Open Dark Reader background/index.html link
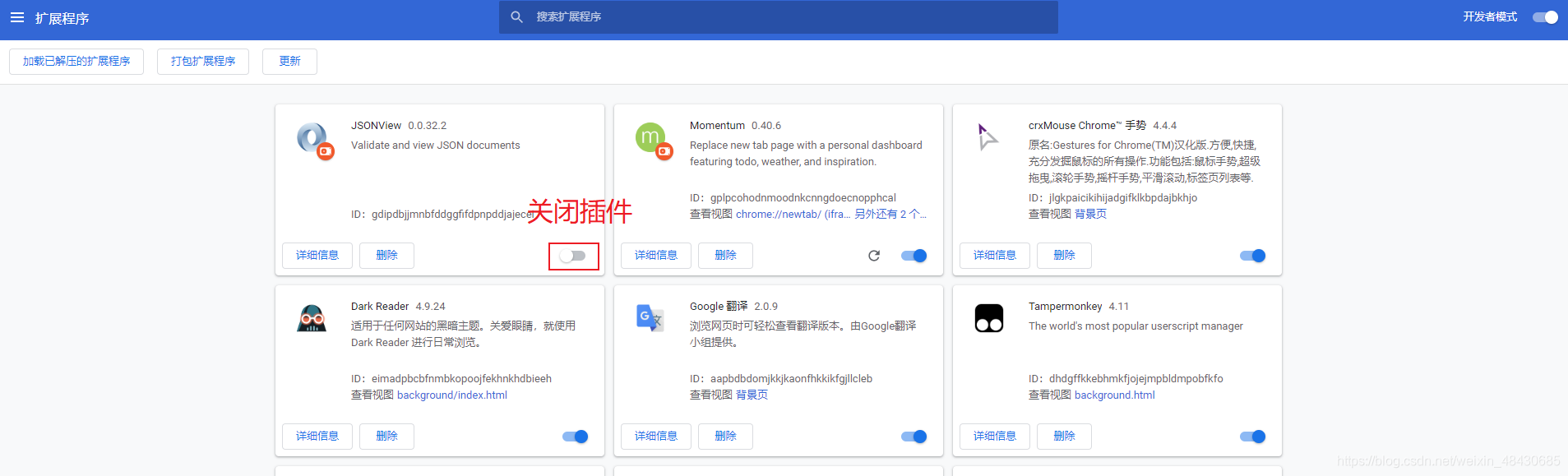The width and height of the screenshot is (1568, 476). [x=452, y=395]
